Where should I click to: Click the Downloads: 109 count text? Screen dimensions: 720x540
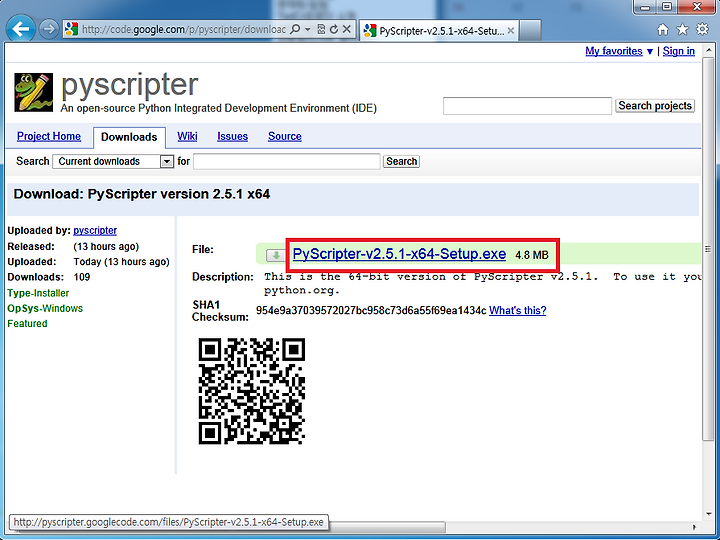point(49,277)
